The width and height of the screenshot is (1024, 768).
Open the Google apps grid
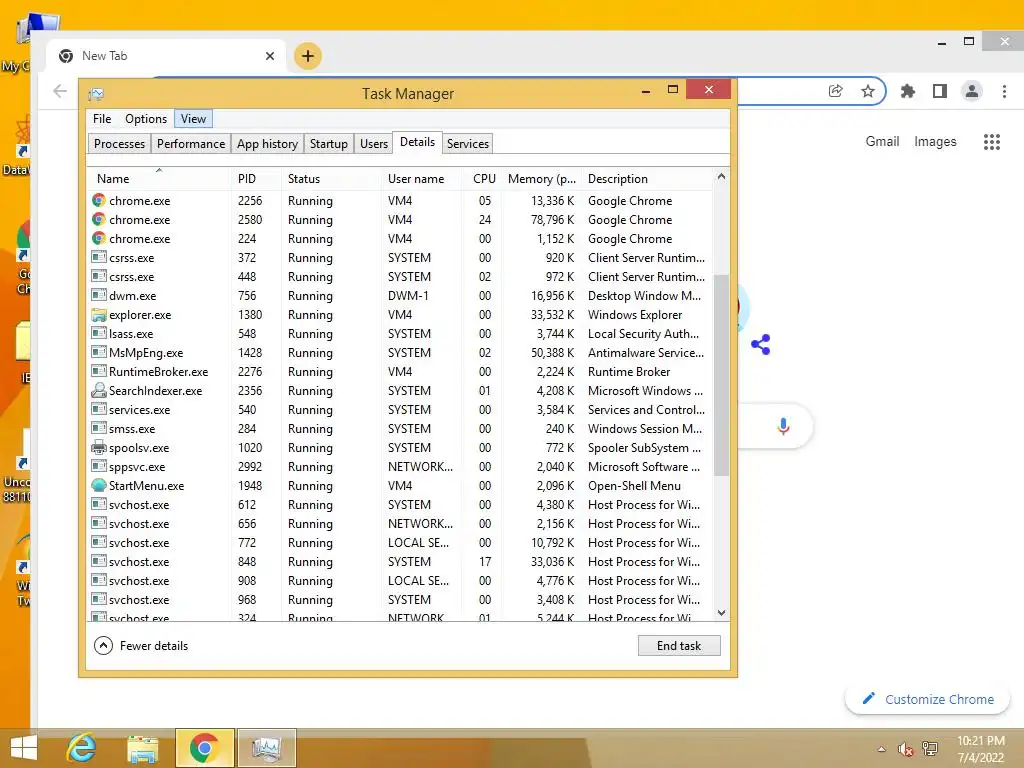pos(991,142)
